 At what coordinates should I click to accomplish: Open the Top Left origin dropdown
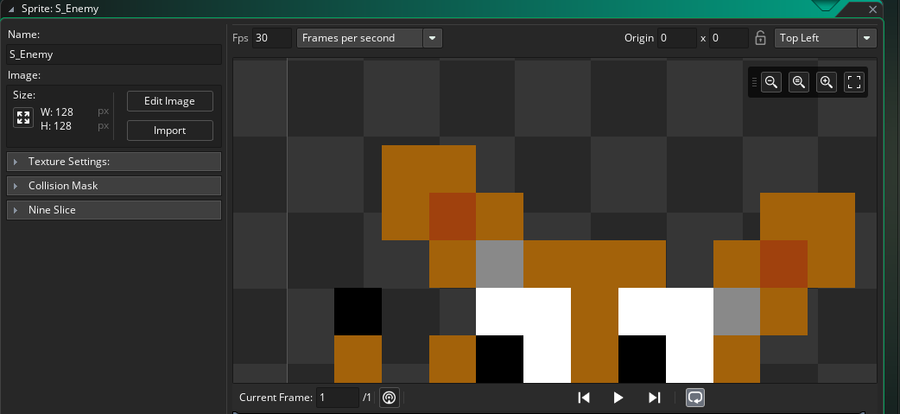(825, 38)
